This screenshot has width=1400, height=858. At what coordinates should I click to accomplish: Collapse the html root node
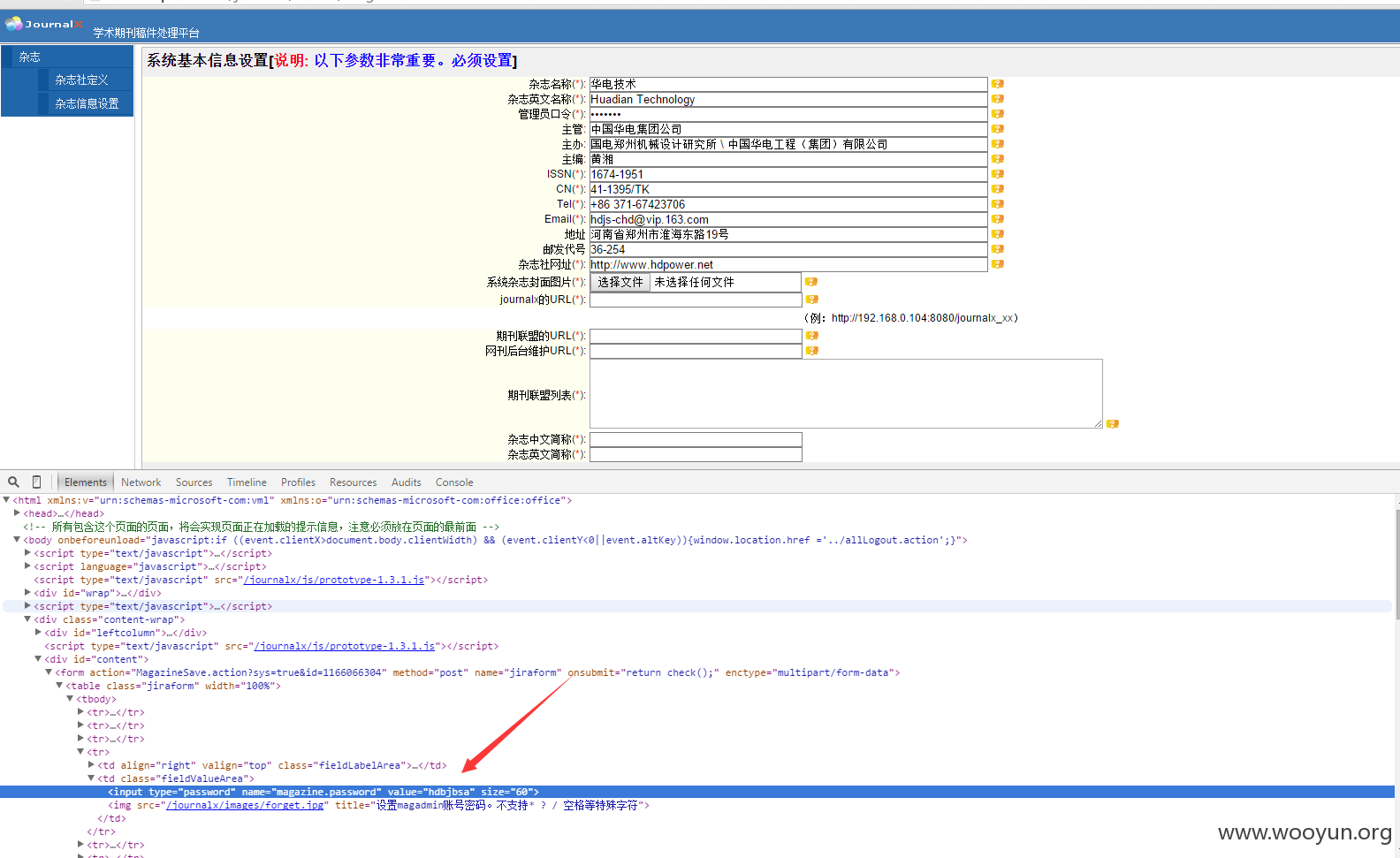(x=6, y=500)
